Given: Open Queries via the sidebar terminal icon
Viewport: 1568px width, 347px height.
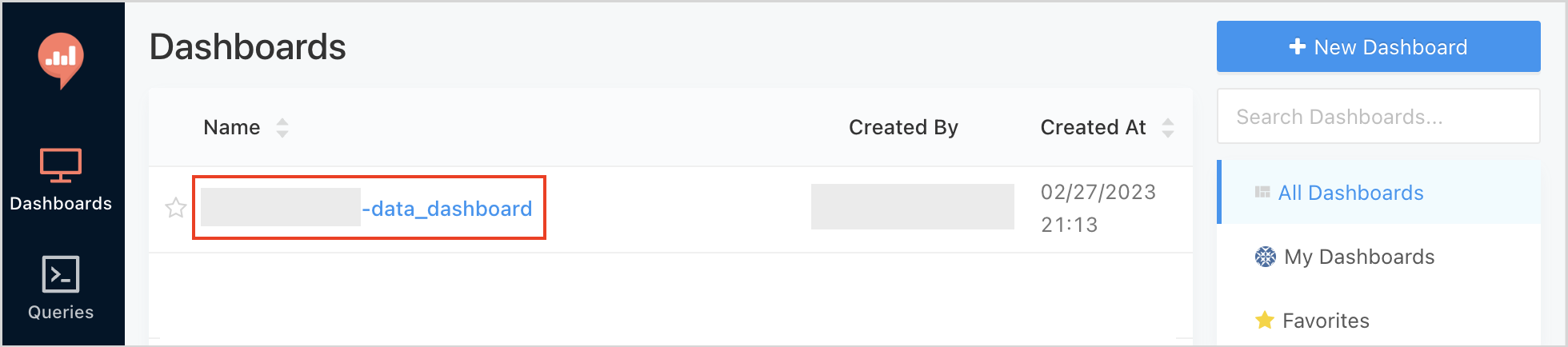Looking at the screenshot, I should (61, 274).
